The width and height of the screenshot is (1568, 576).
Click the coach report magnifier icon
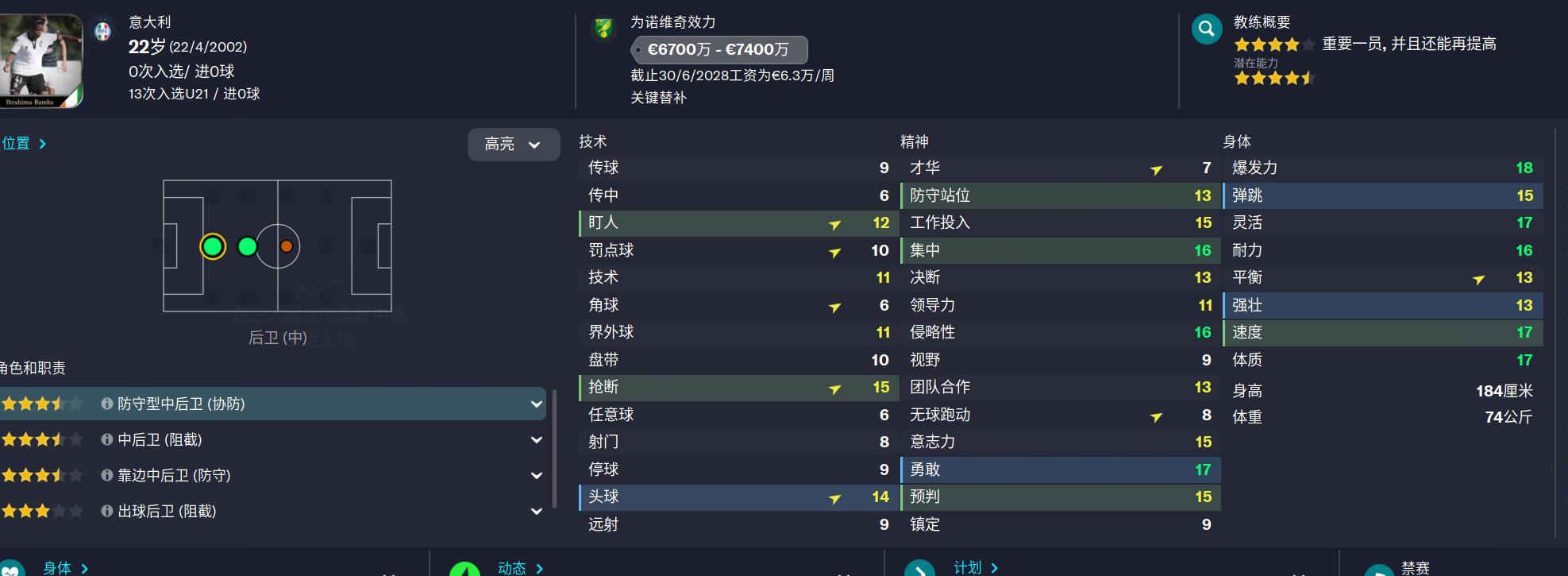point(1206,30)
